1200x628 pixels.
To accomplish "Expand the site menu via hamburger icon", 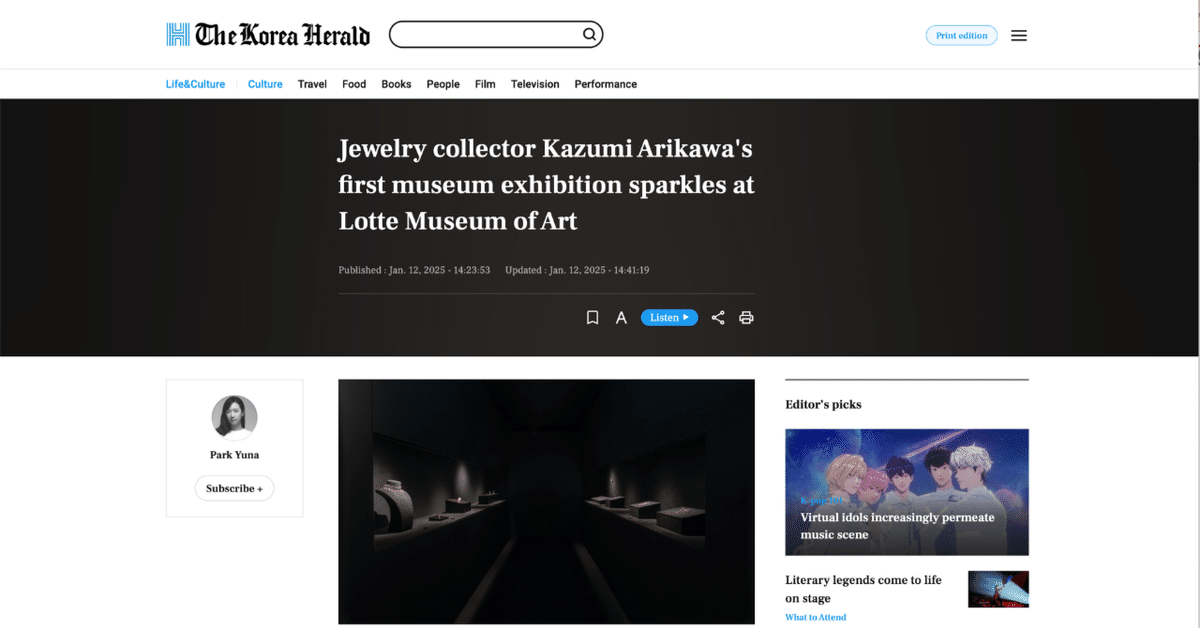I will point(1019,34).
